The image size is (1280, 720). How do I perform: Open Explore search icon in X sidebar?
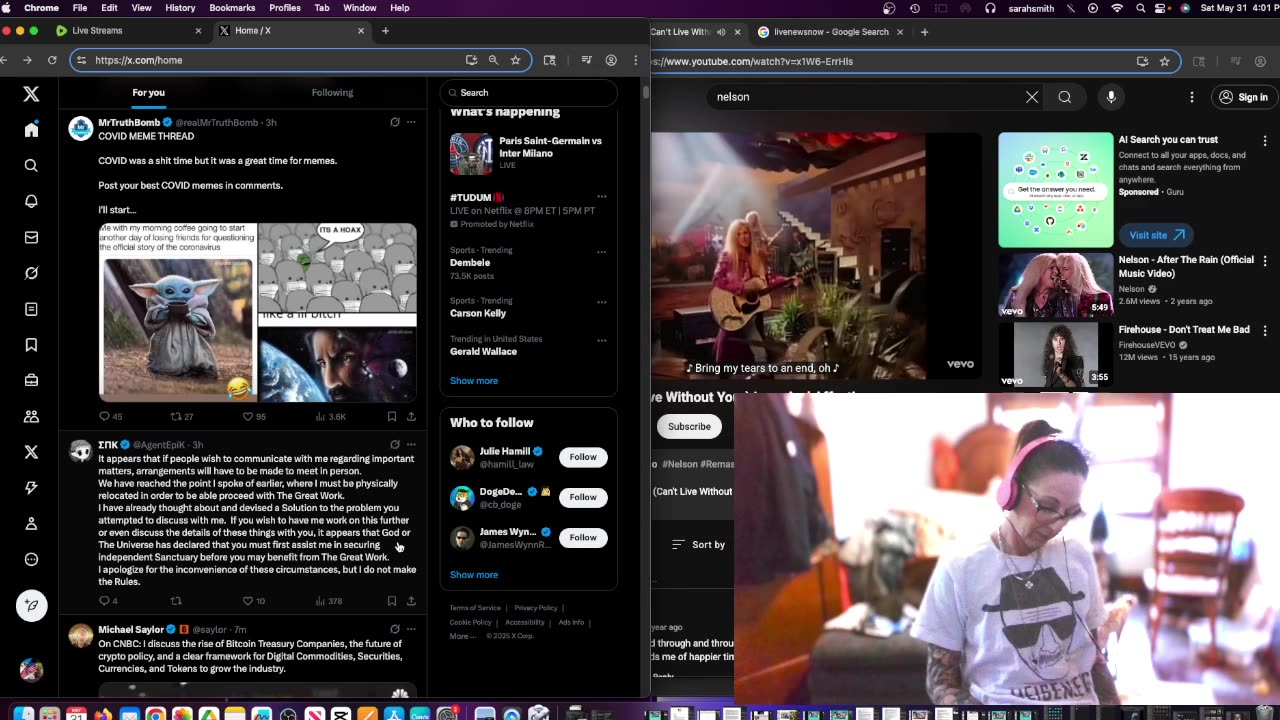(31, 166)
